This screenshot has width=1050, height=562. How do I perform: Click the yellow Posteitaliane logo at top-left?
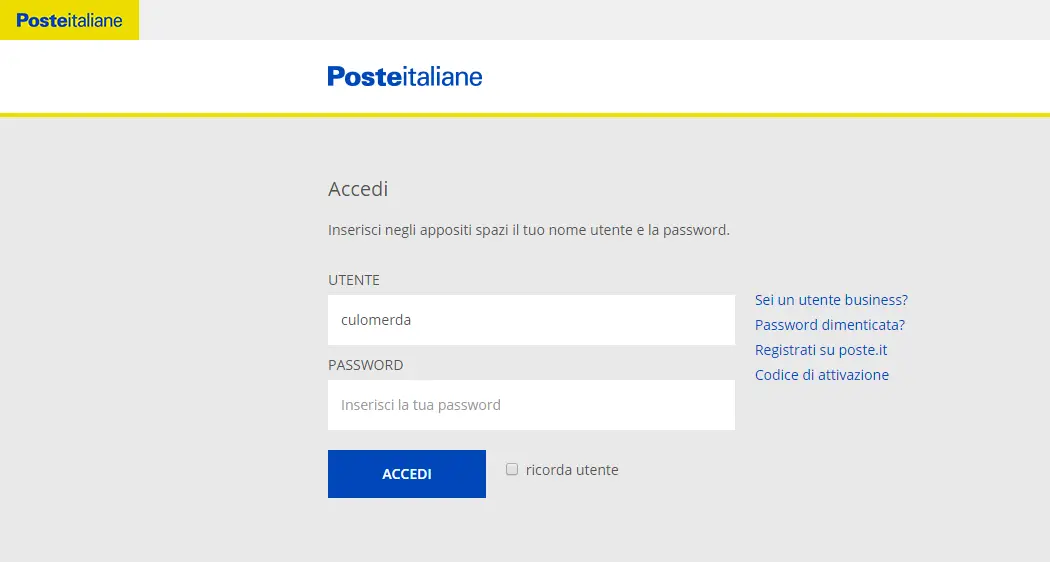pos(69,20)
